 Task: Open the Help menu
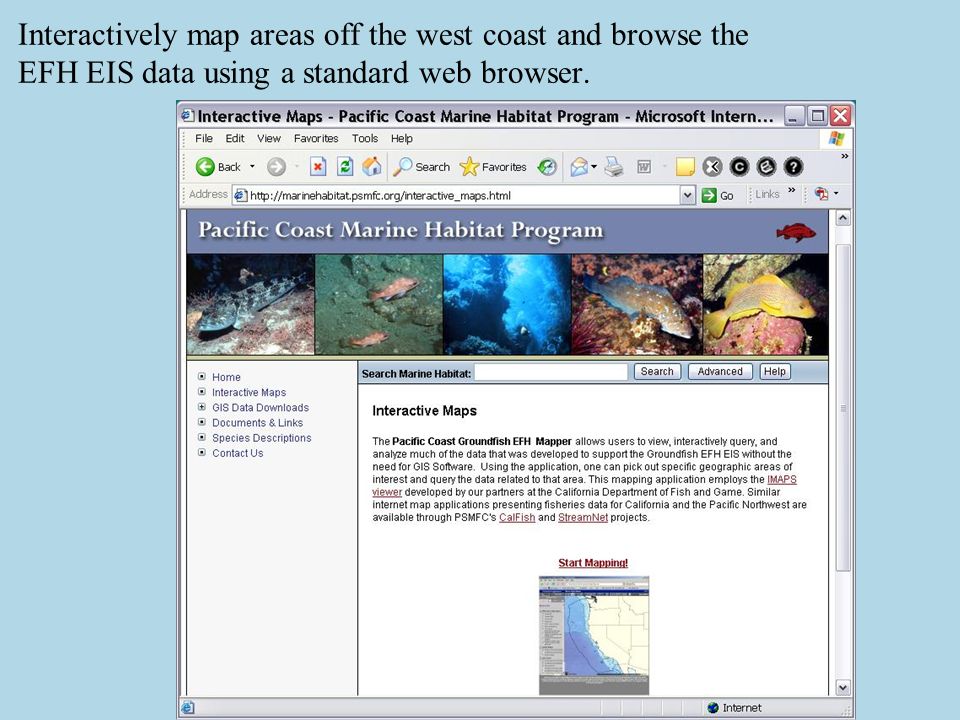402,138
